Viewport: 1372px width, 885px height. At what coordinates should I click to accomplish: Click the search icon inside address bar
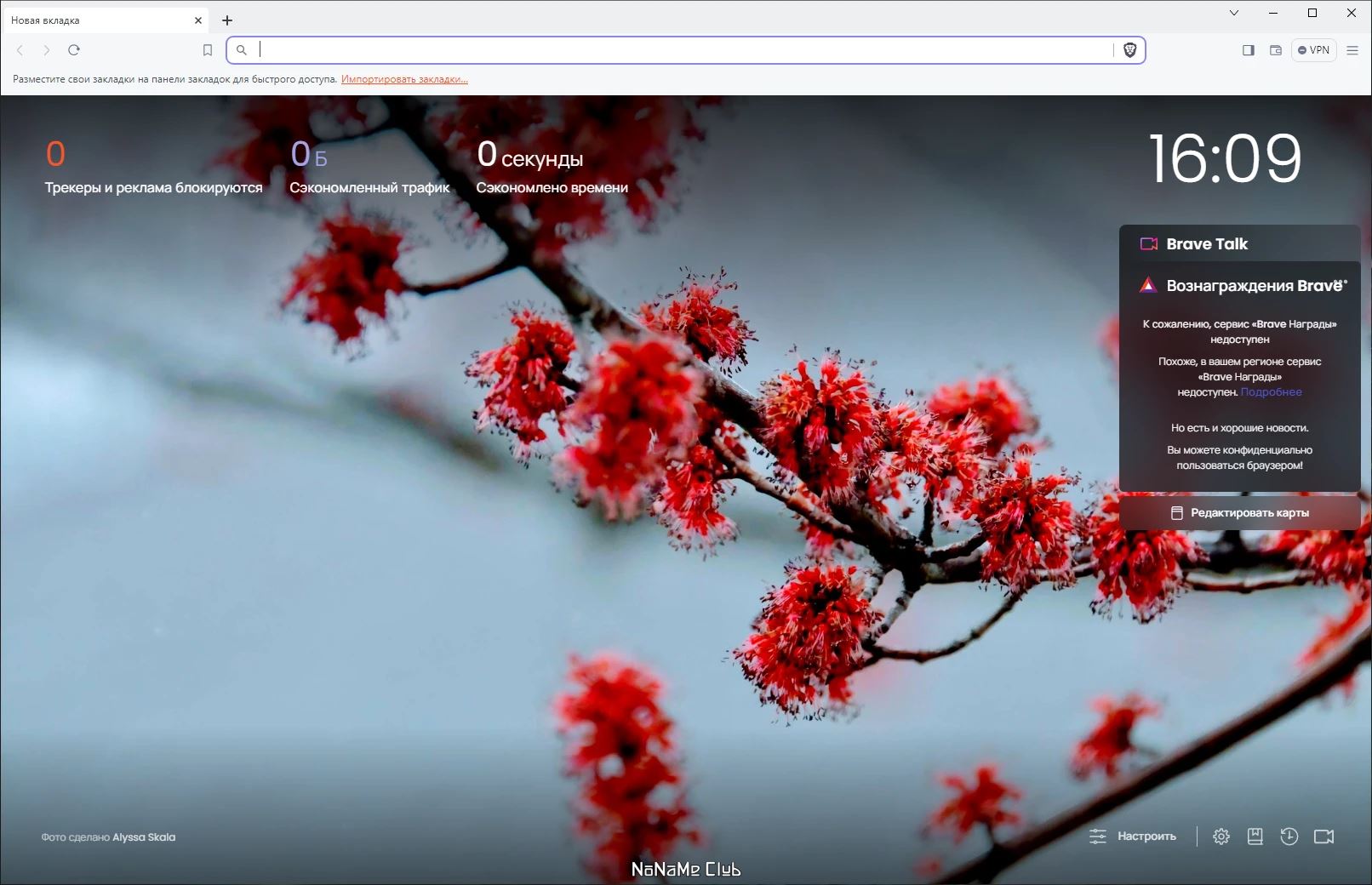pos(241,50)
